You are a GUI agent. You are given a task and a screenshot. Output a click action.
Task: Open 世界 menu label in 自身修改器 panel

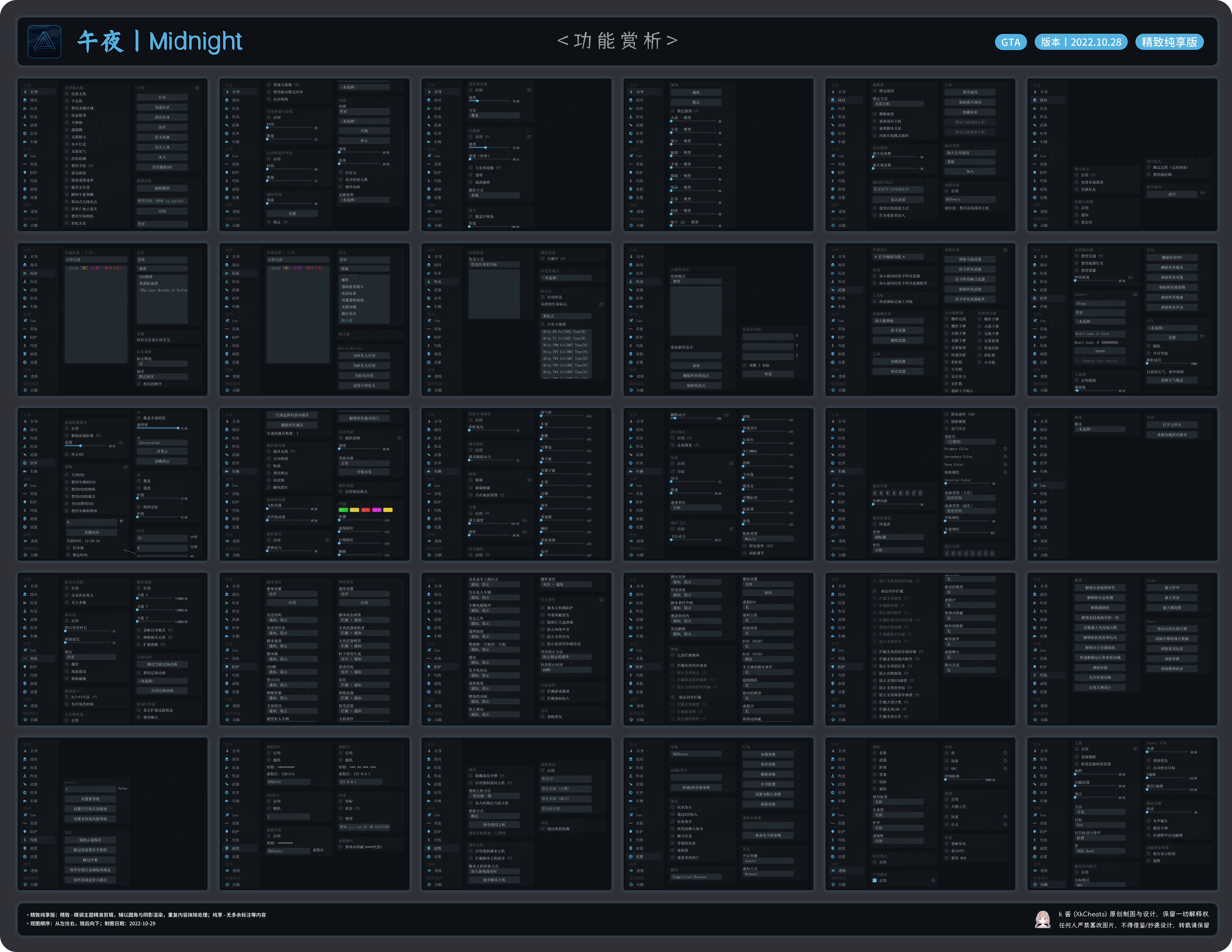click(34, 134)
